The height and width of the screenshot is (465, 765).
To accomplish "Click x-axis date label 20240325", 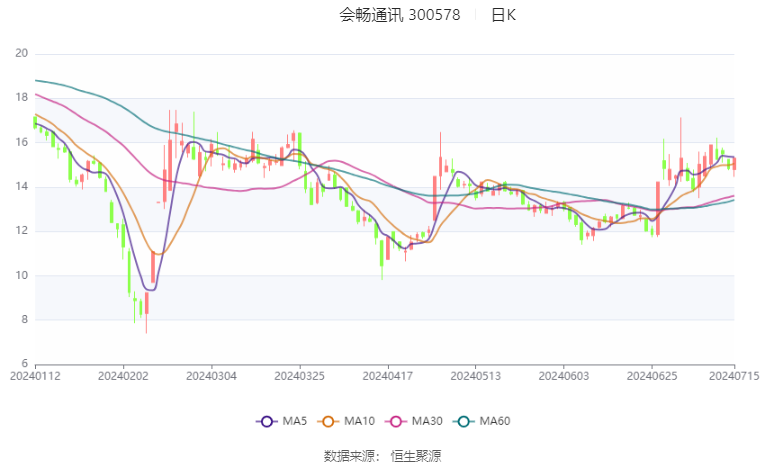I will (x=300, y=376).
